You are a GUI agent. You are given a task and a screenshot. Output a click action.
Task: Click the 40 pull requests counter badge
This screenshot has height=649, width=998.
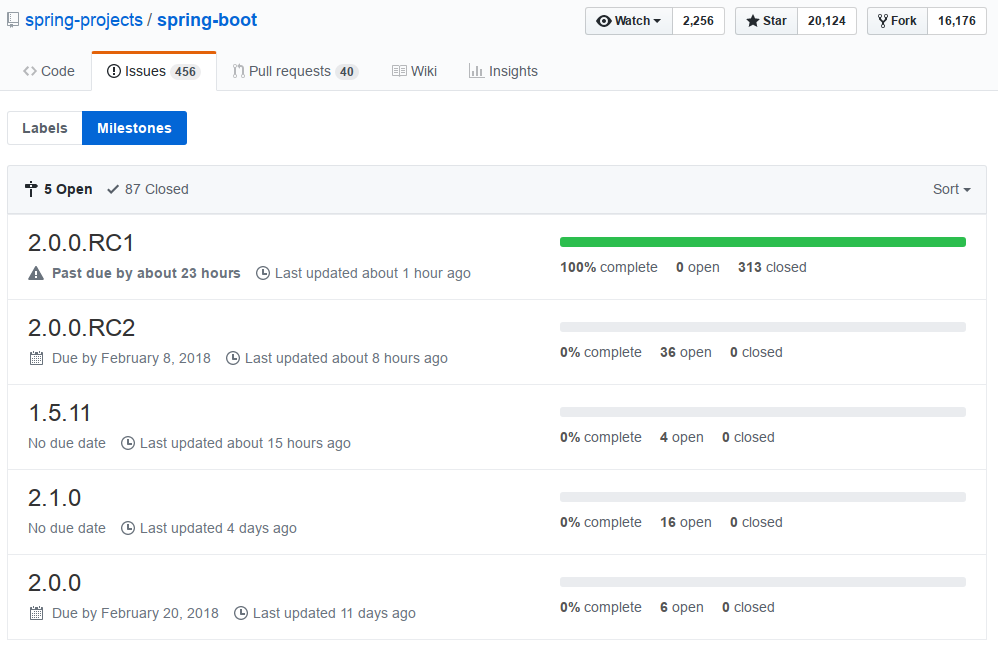[346, 72]
